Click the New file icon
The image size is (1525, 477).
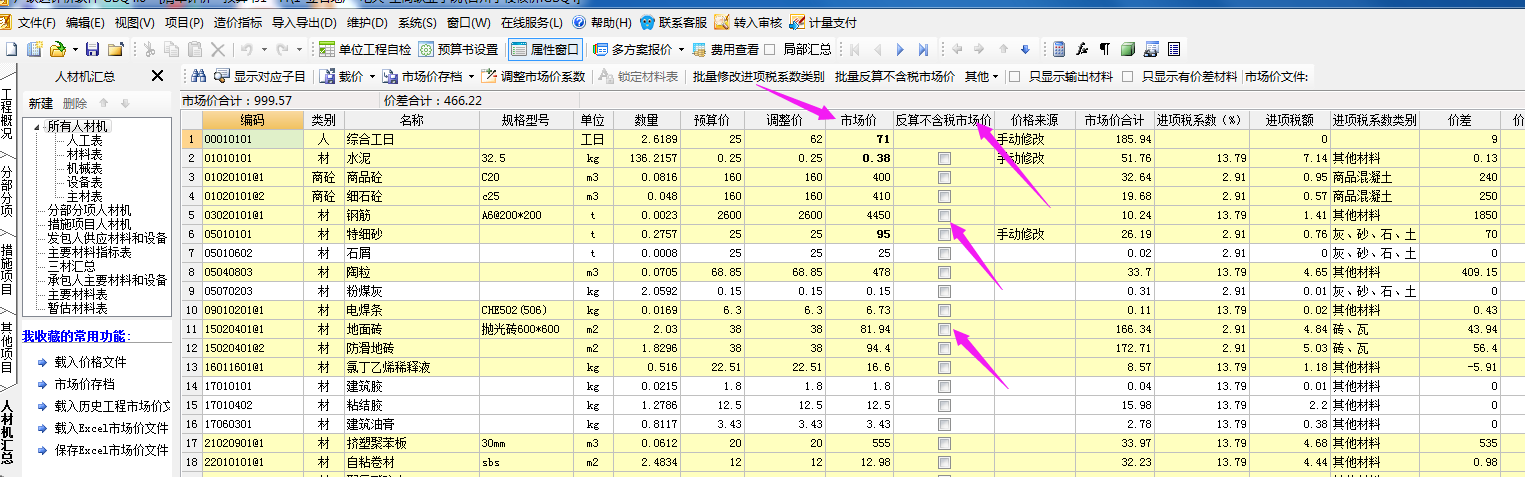pyautogui.click(x=10, y=49)
